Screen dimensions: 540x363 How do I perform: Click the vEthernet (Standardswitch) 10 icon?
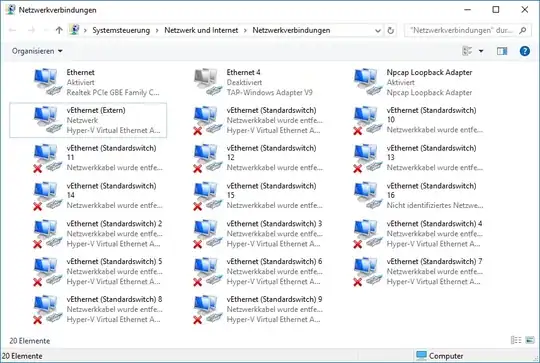pyautogui.click(x=368, y=120)
